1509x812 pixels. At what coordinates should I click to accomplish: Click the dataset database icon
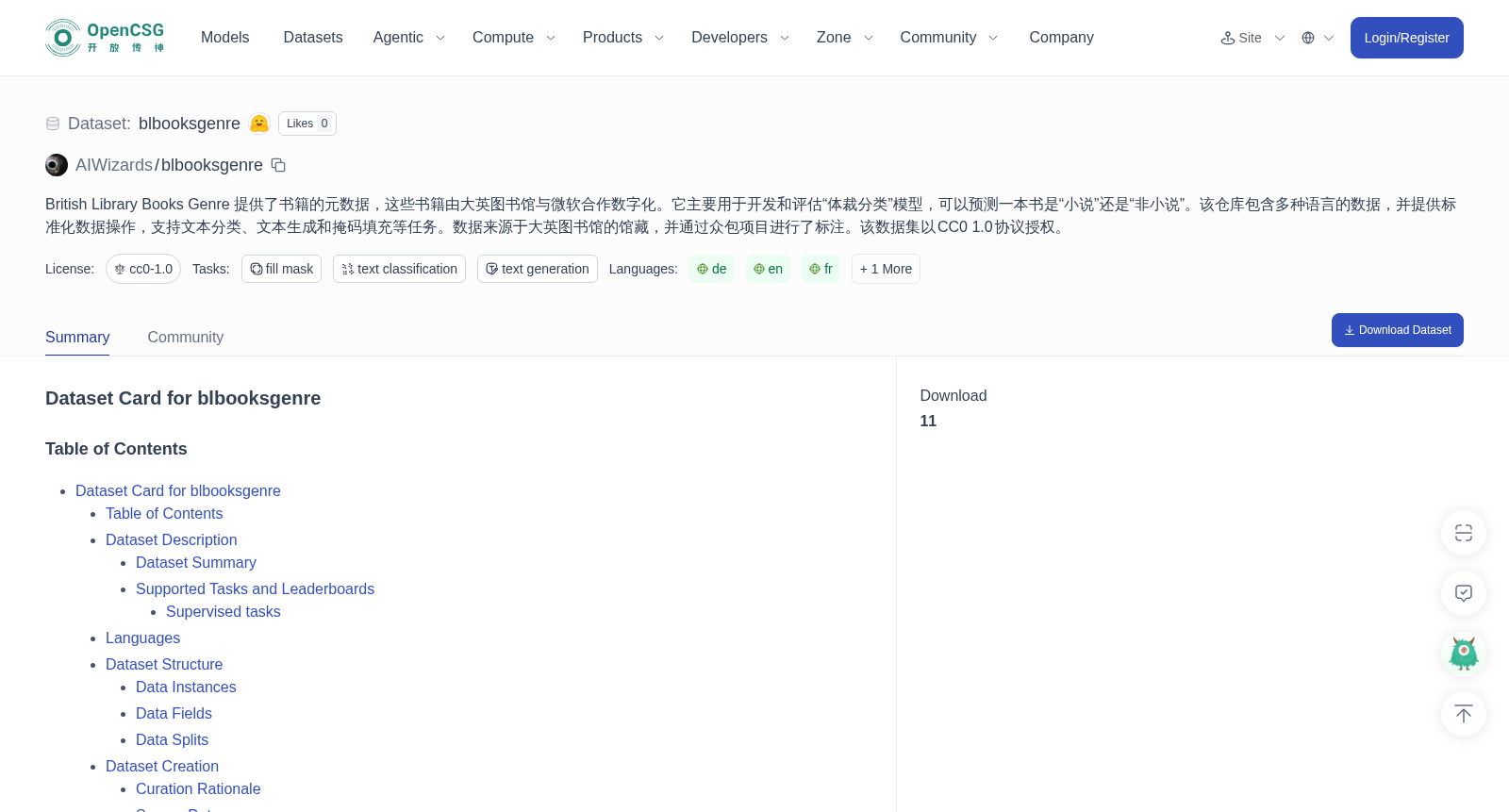click(x=53, y=124)
